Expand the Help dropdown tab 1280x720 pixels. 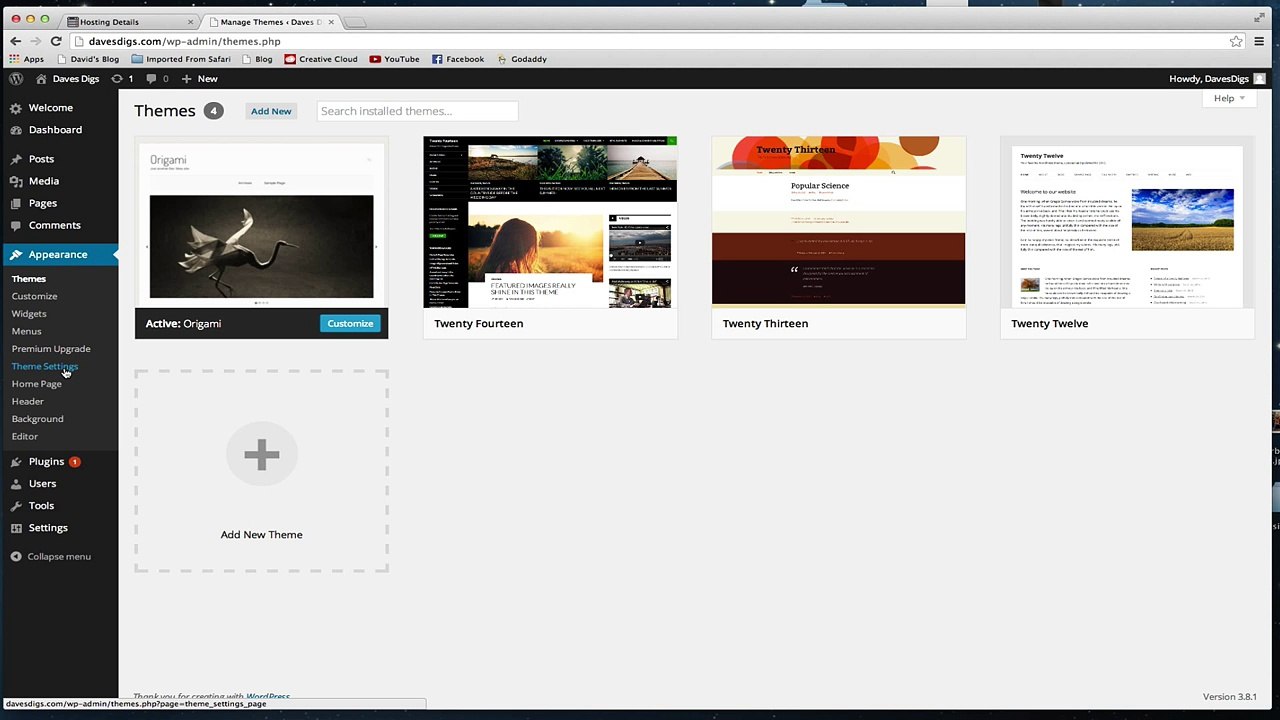pyautogui.click(x=1229, y=98)
